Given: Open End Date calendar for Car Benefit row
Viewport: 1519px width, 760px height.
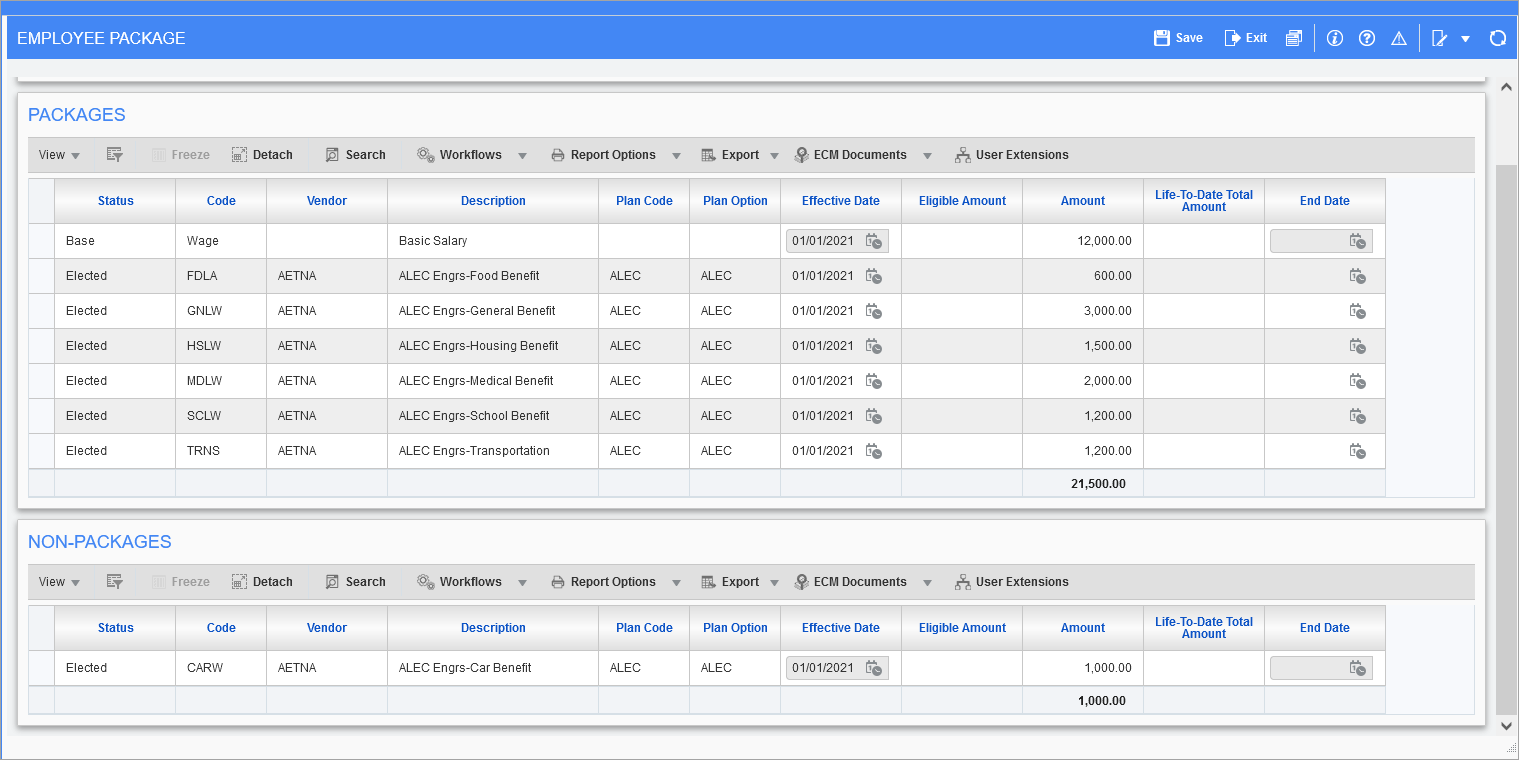Looking at the screenshot, I should point(1357,668).
